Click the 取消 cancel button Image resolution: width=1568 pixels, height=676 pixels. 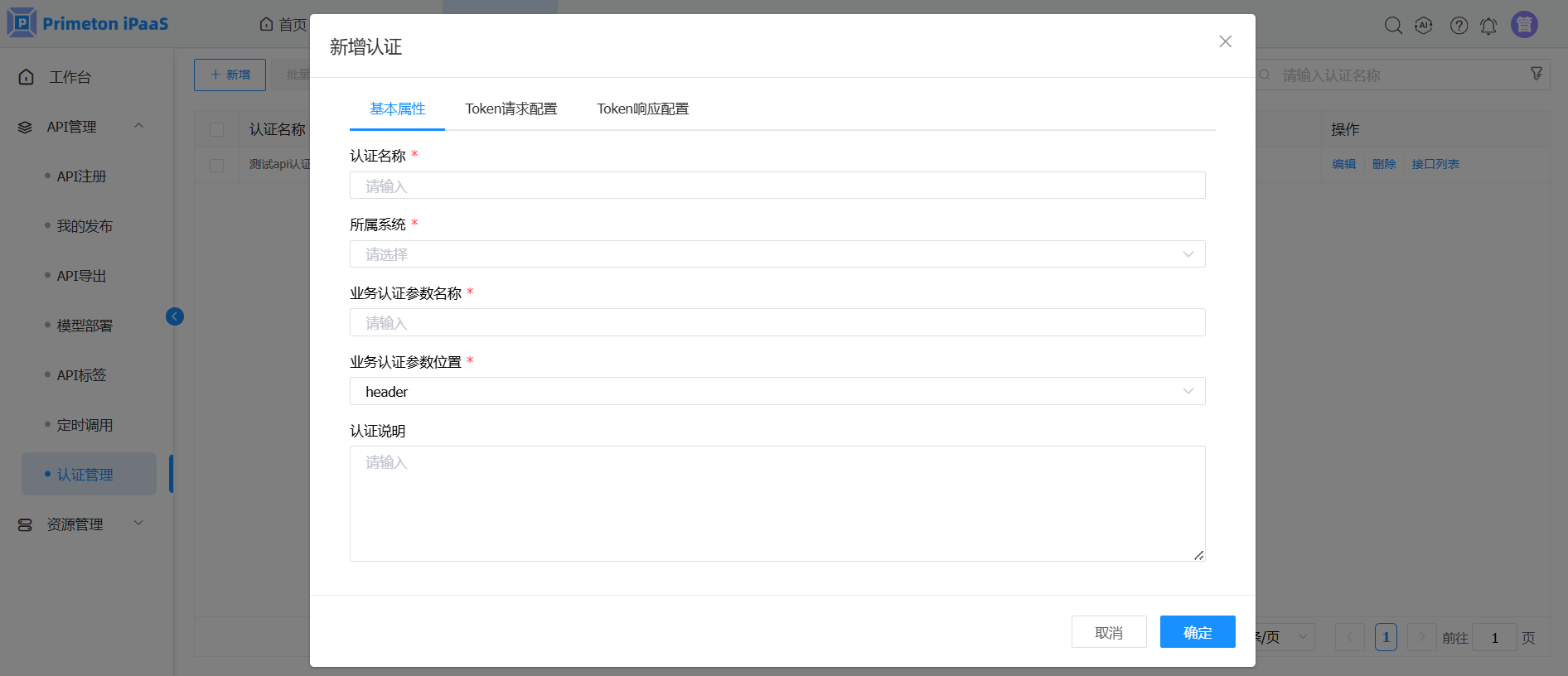(1108, 632)
